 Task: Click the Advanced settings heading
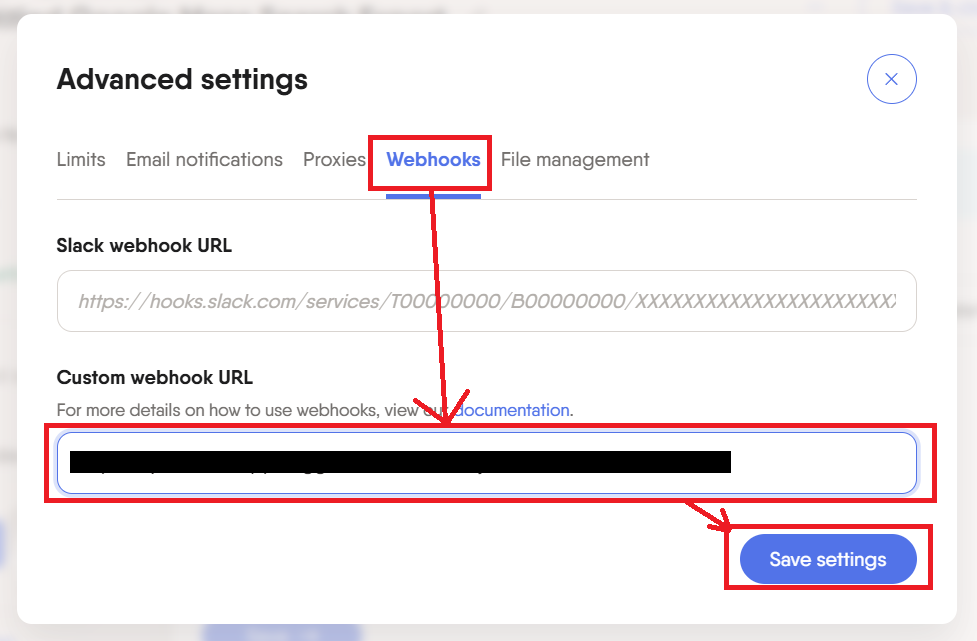(182, 79)
